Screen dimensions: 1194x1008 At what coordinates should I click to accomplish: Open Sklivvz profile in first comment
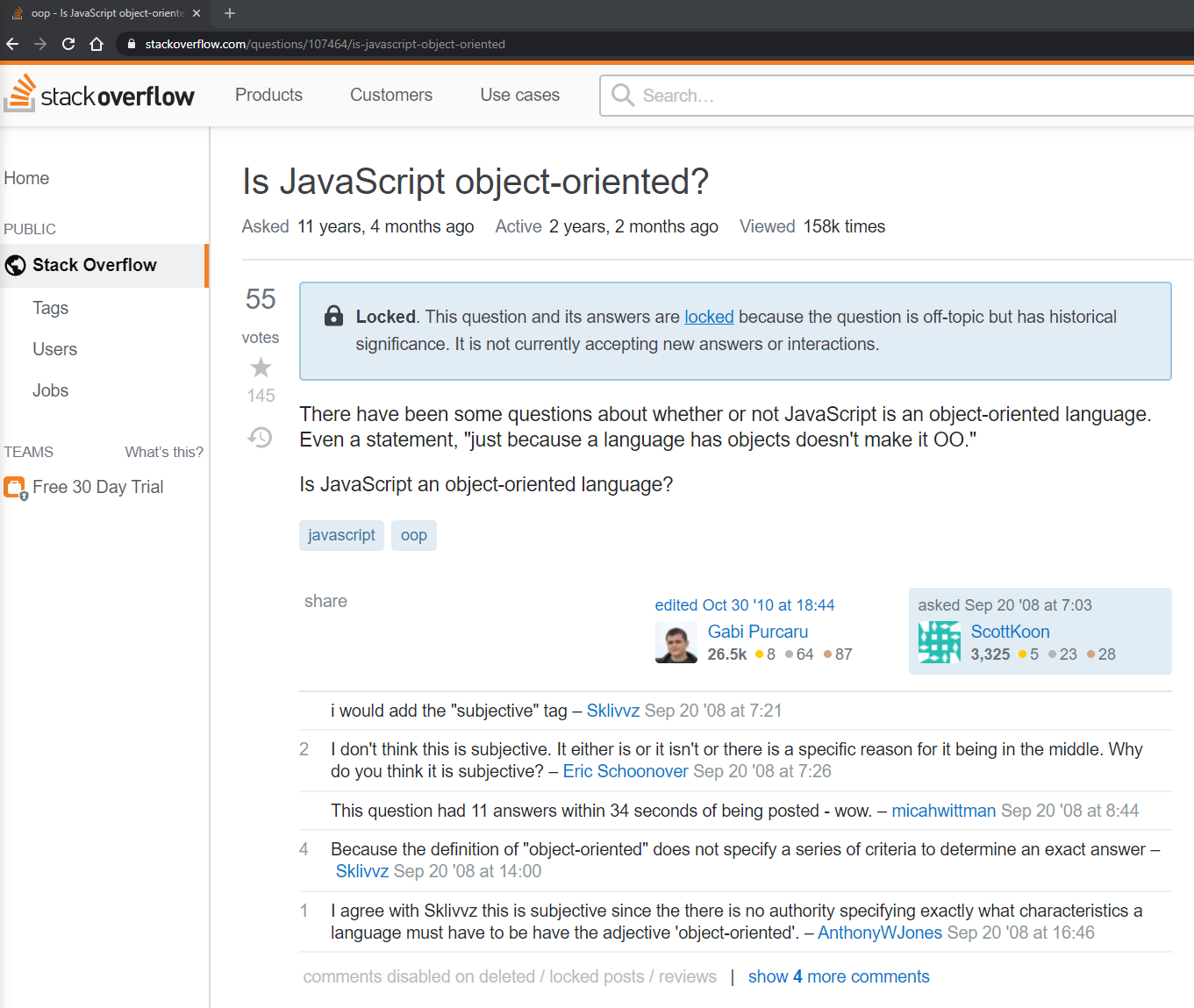[x=613, y=711]
